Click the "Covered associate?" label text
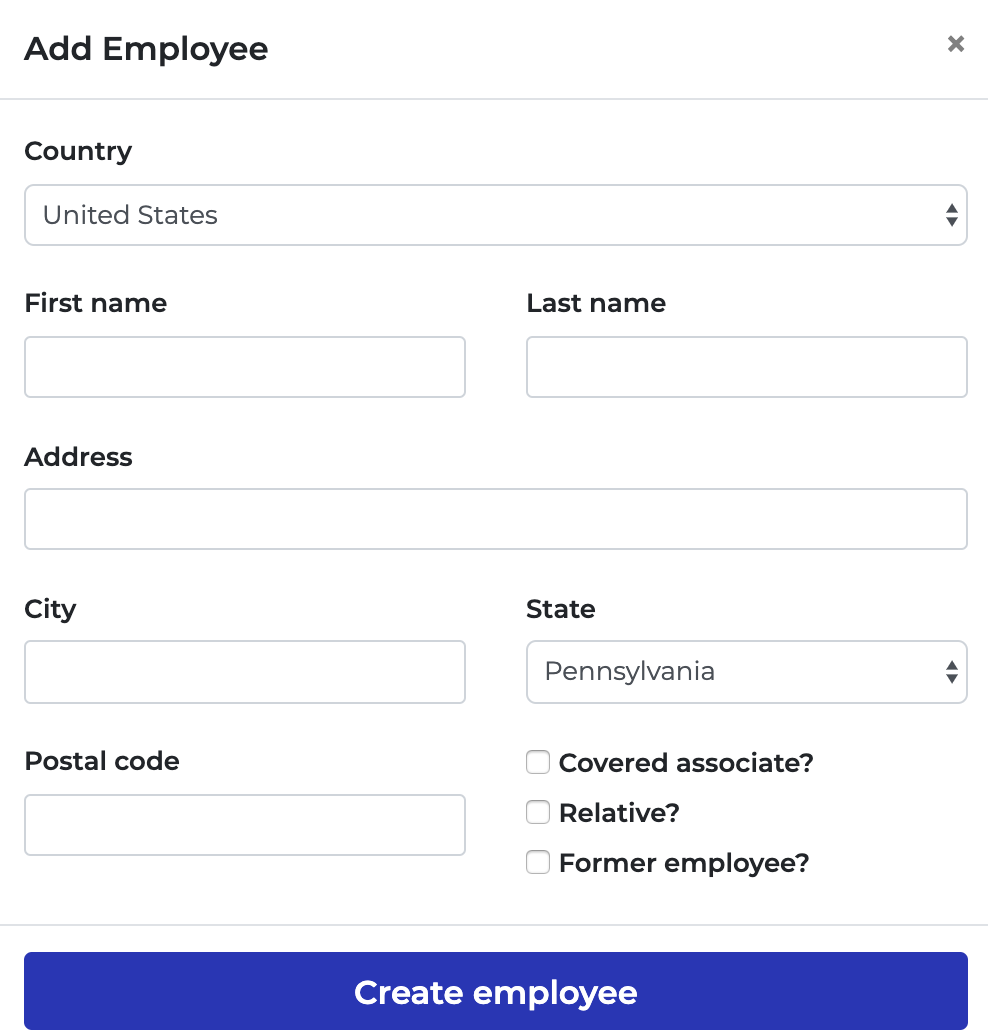The image size is (988, 1036). 686,763
